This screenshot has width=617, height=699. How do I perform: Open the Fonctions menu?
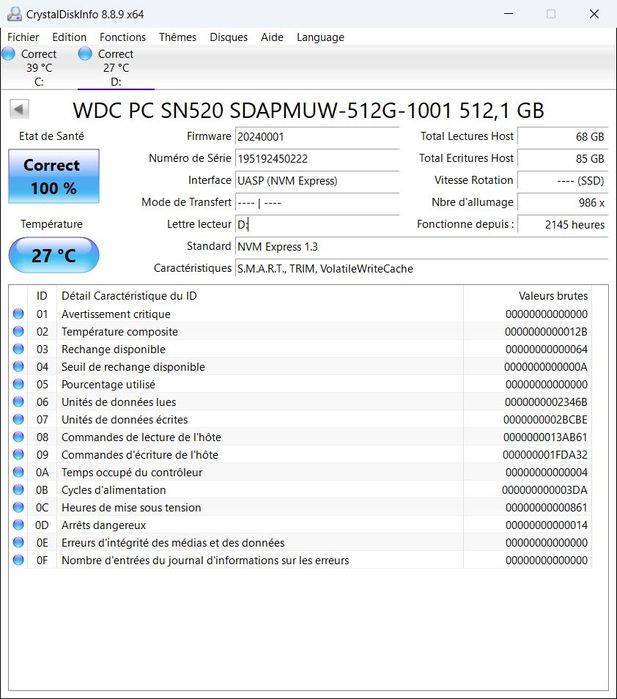click(123, 37)
